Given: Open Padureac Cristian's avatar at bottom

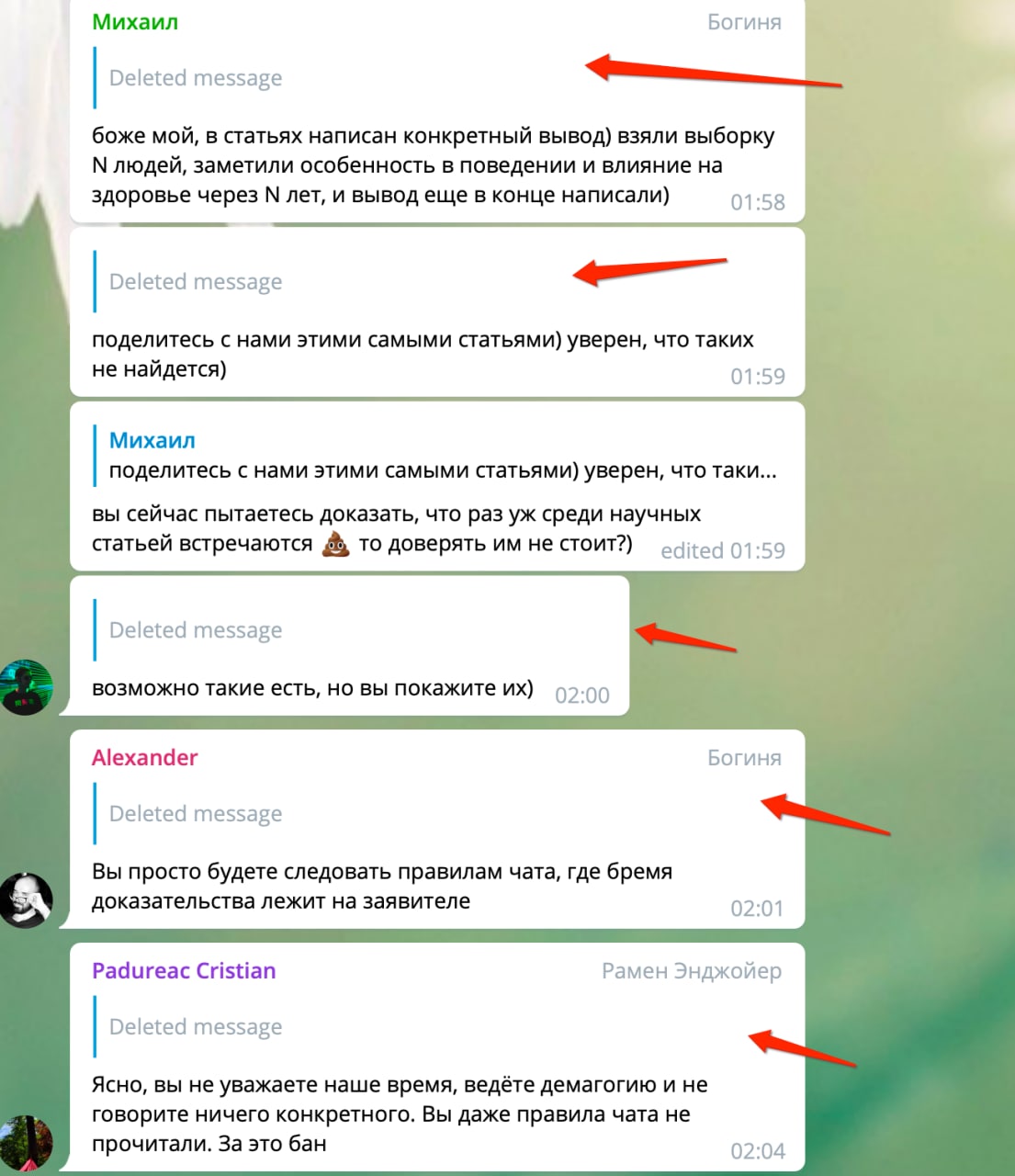Looking at the screenshot, I should coord(26,1143).
